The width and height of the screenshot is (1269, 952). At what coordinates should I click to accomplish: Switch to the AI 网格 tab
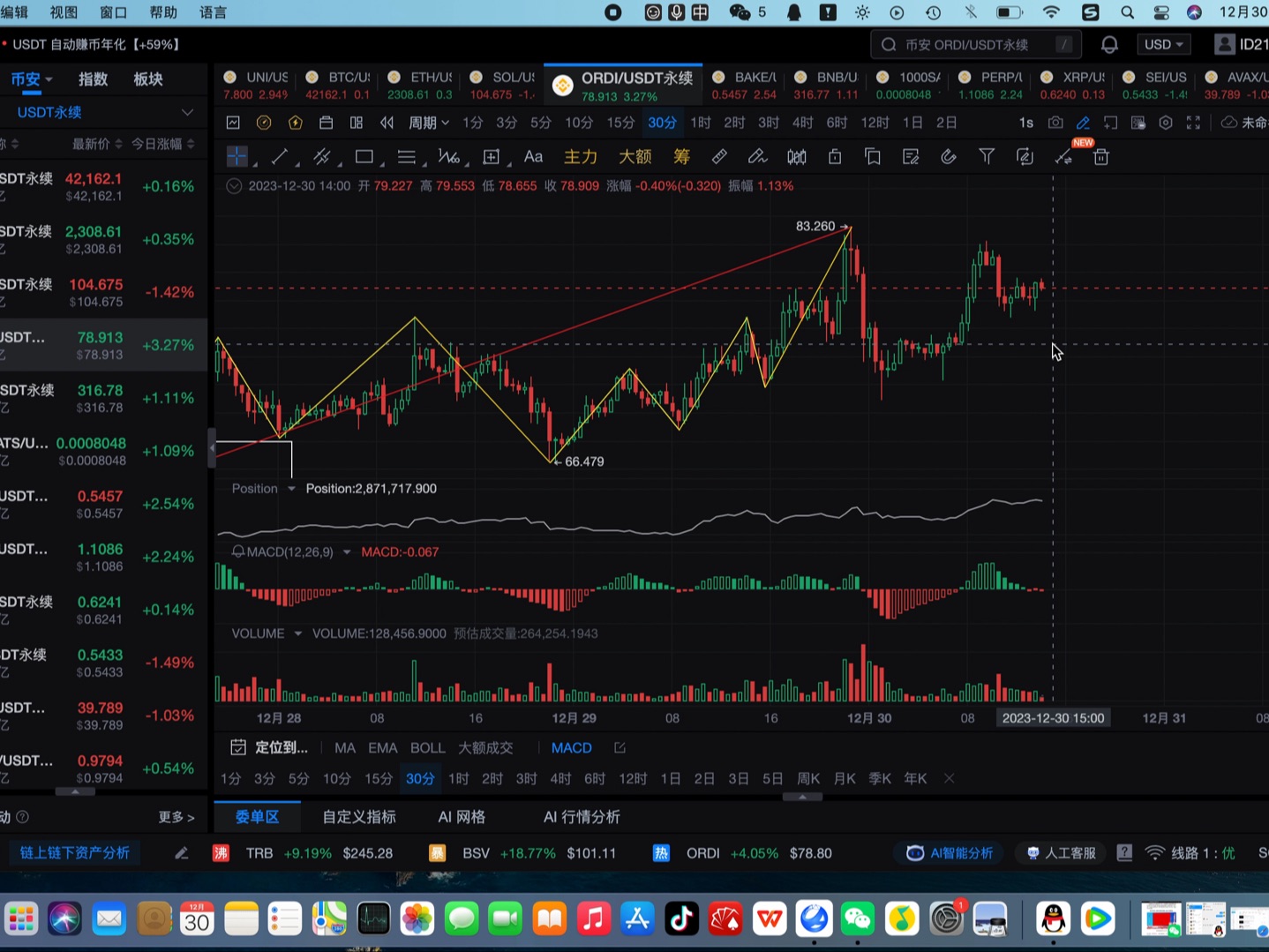462,817
